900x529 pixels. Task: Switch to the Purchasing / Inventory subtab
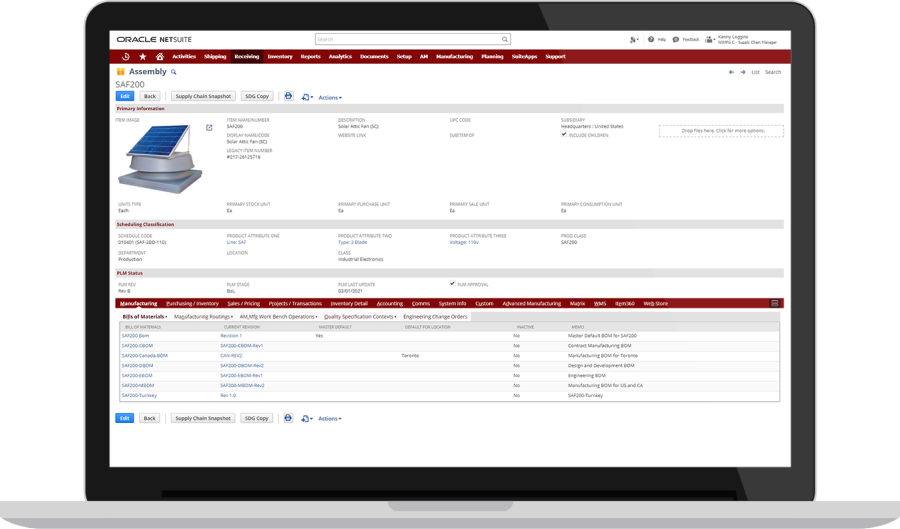tap(192, 304)
